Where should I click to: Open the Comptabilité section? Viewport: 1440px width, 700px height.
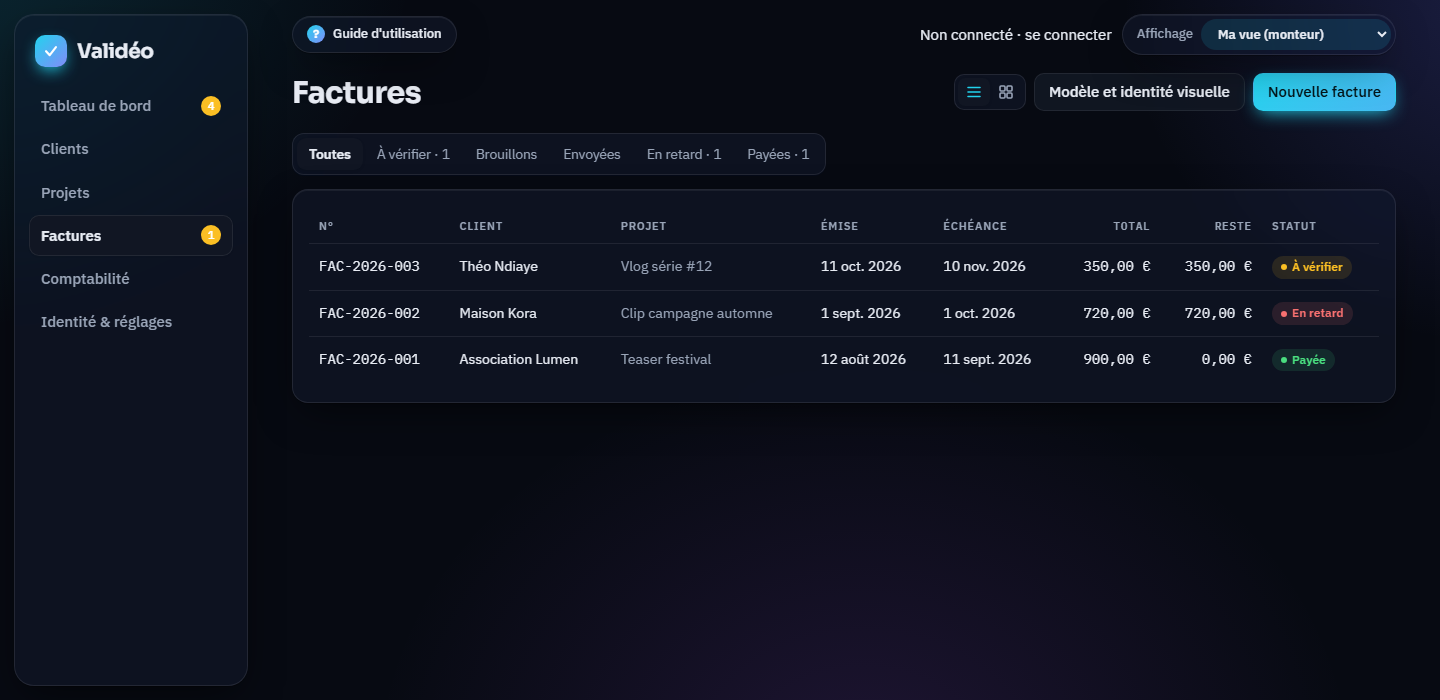point(131,279)
